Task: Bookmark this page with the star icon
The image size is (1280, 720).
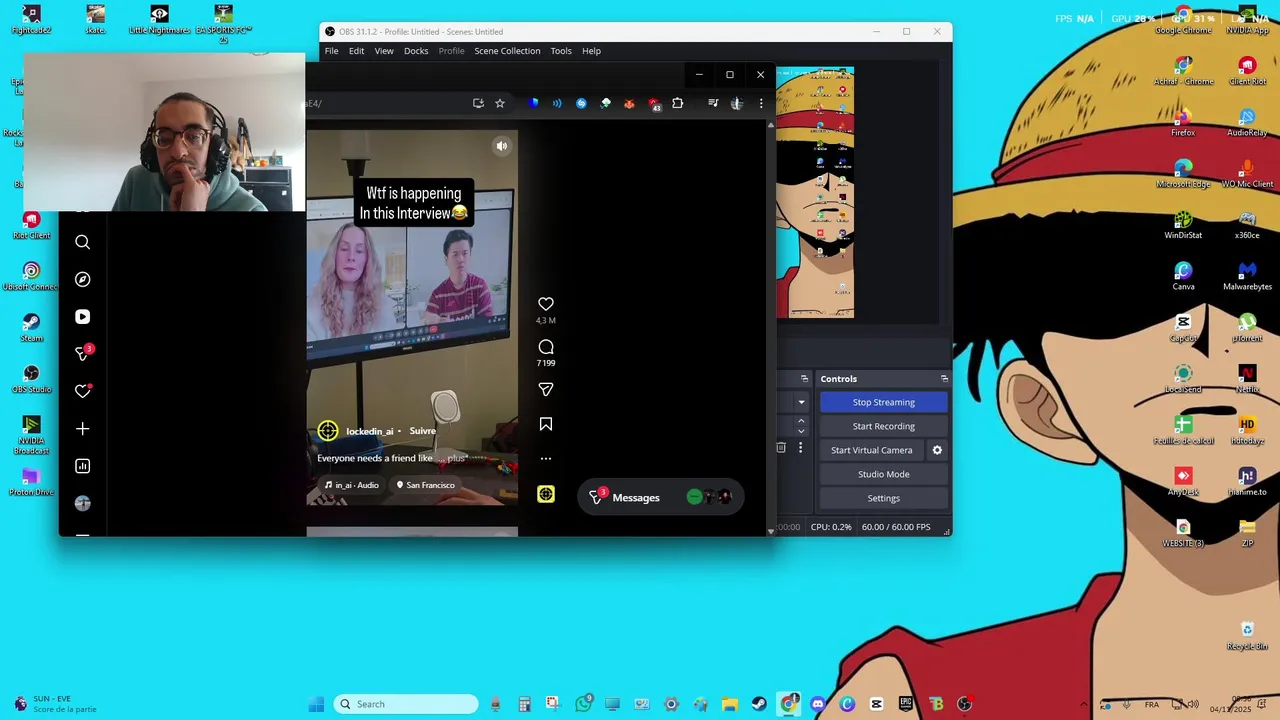Action: click(500, 103)
